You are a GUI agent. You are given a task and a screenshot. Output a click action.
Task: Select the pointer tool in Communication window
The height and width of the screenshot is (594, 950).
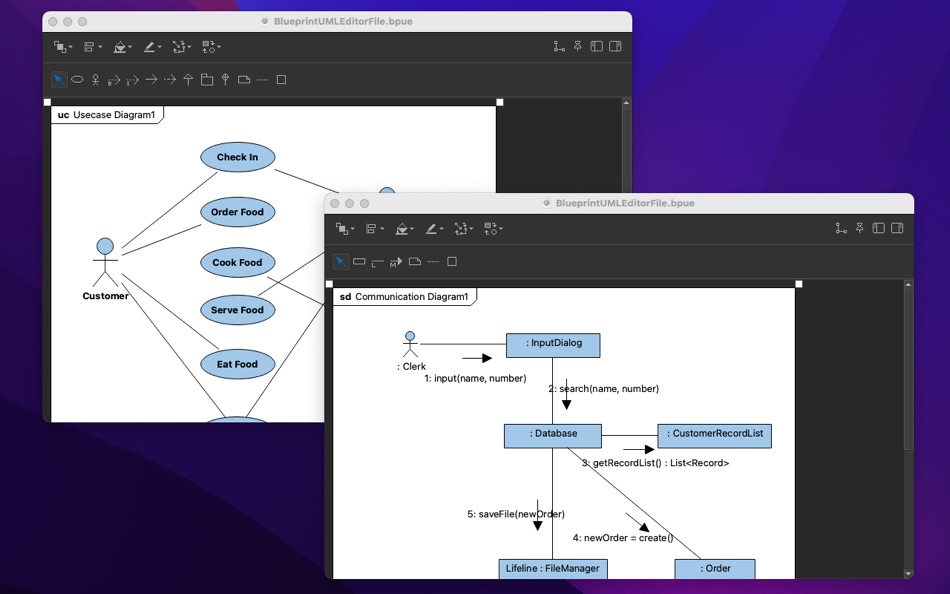coord(340,261)
